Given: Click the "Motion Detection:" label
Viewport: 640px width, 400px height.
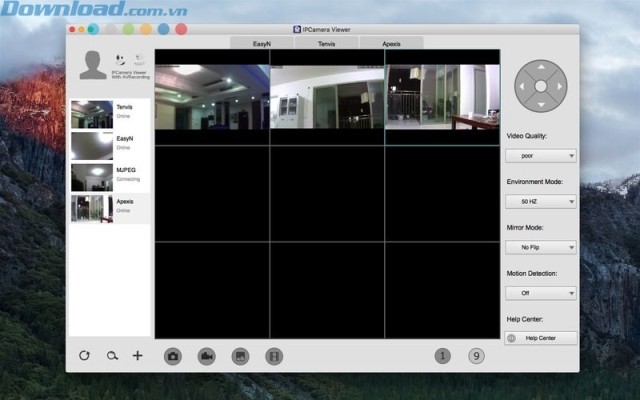Looking at the screenshot, I should [532, 273].
